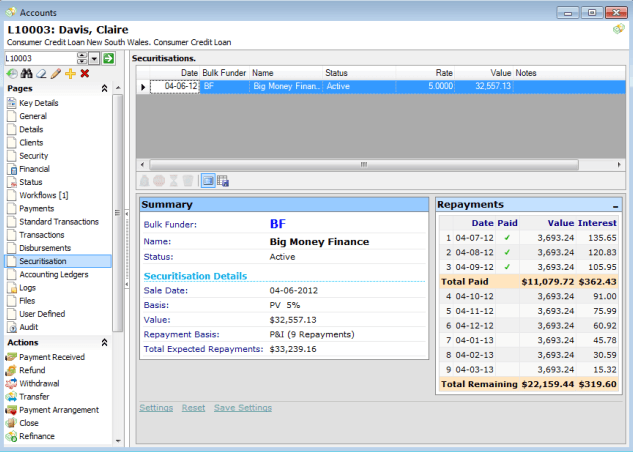Click the Withdrawal action icon
Viewport: 633px width, 452px height.
pos(11,383)
